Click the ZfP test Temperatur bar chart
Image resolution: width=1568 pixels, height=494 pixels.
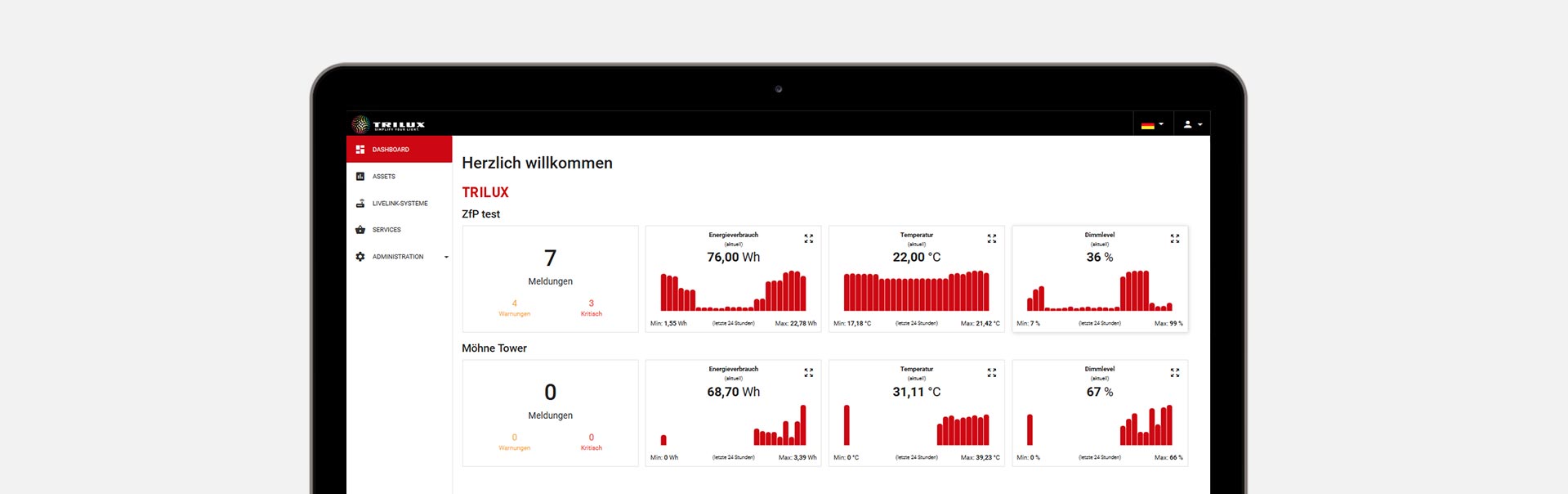click(x=916, y=291)
